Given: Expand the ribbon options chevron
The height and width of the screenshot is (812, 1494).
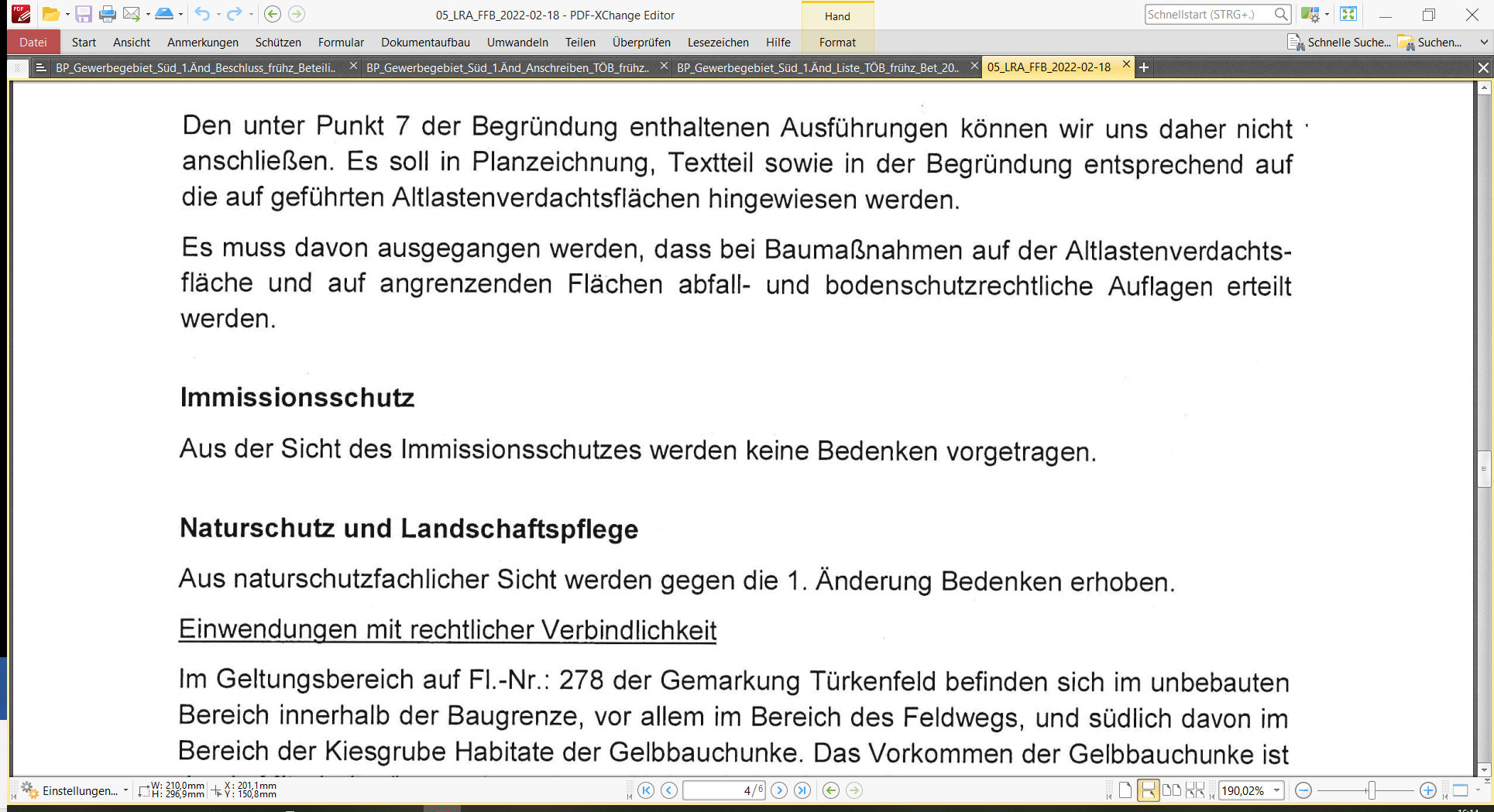Looking at the screenshot, I should coord(1484,43).
